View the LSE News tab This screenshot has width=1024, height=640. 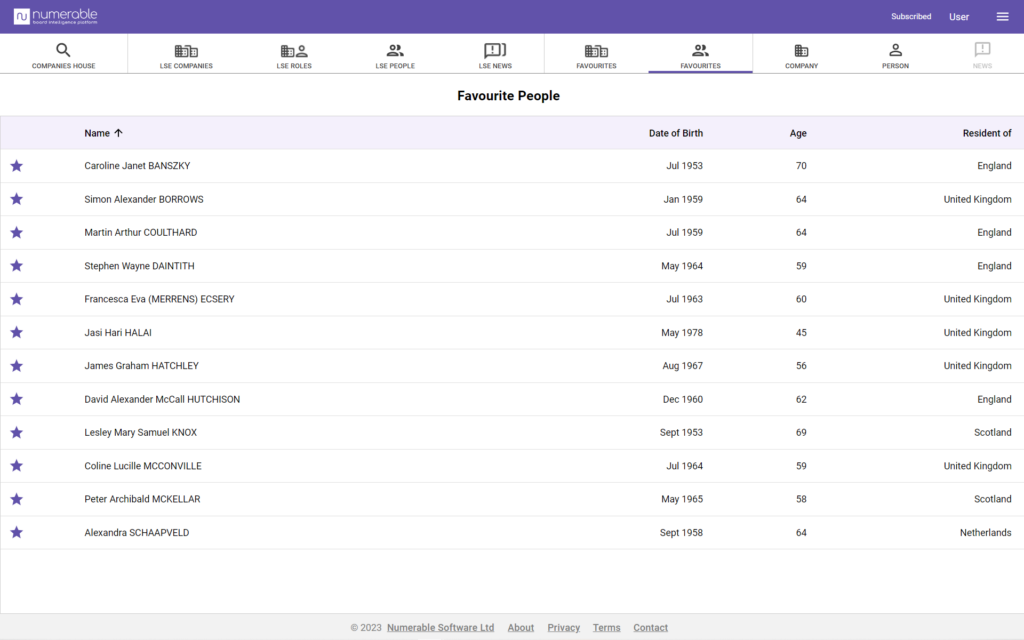[495, 55]
